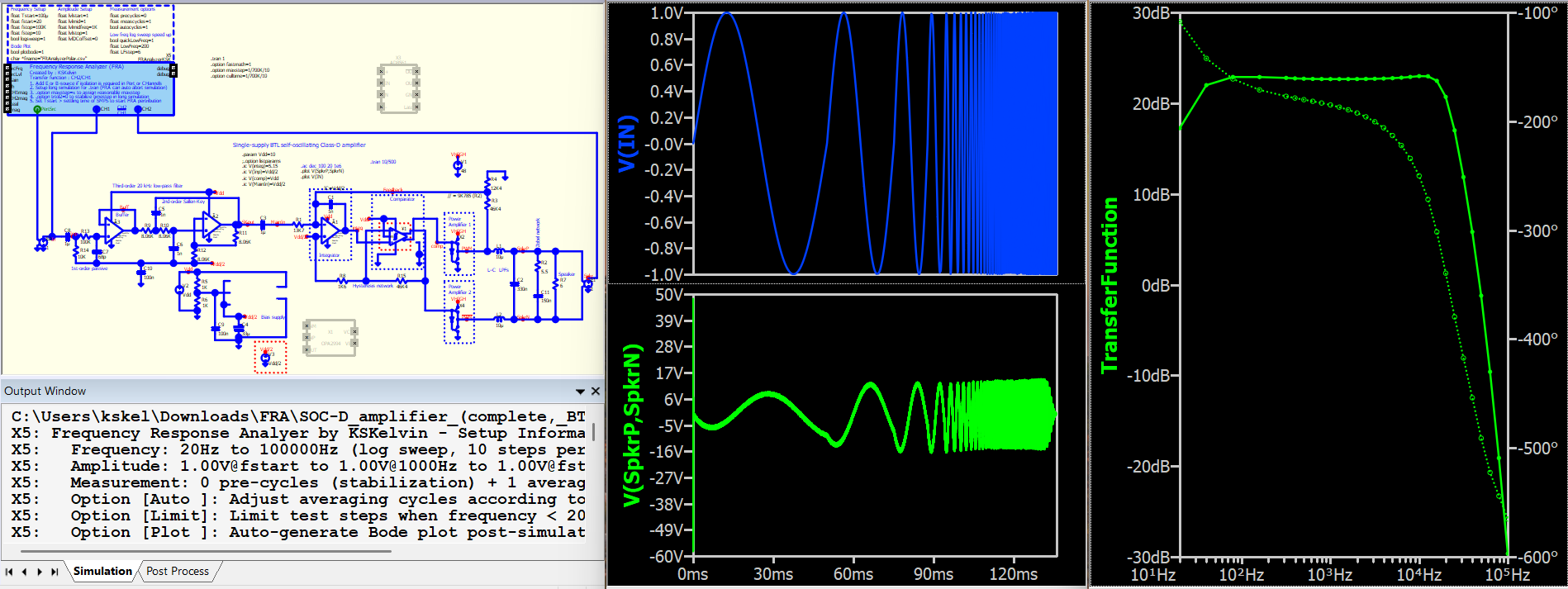Switch to the Post Process tab
The height and width of the screenshot is (589, 1568).
click(178, 571)
